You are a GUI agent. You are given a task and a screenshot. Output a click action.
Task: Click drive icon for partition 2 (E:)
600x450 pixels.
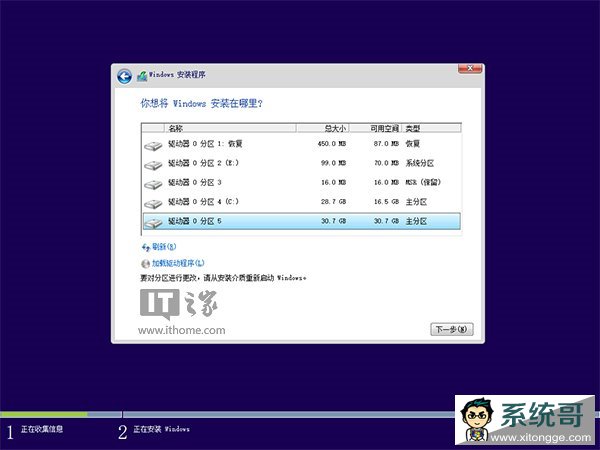[x=153, y=165]
